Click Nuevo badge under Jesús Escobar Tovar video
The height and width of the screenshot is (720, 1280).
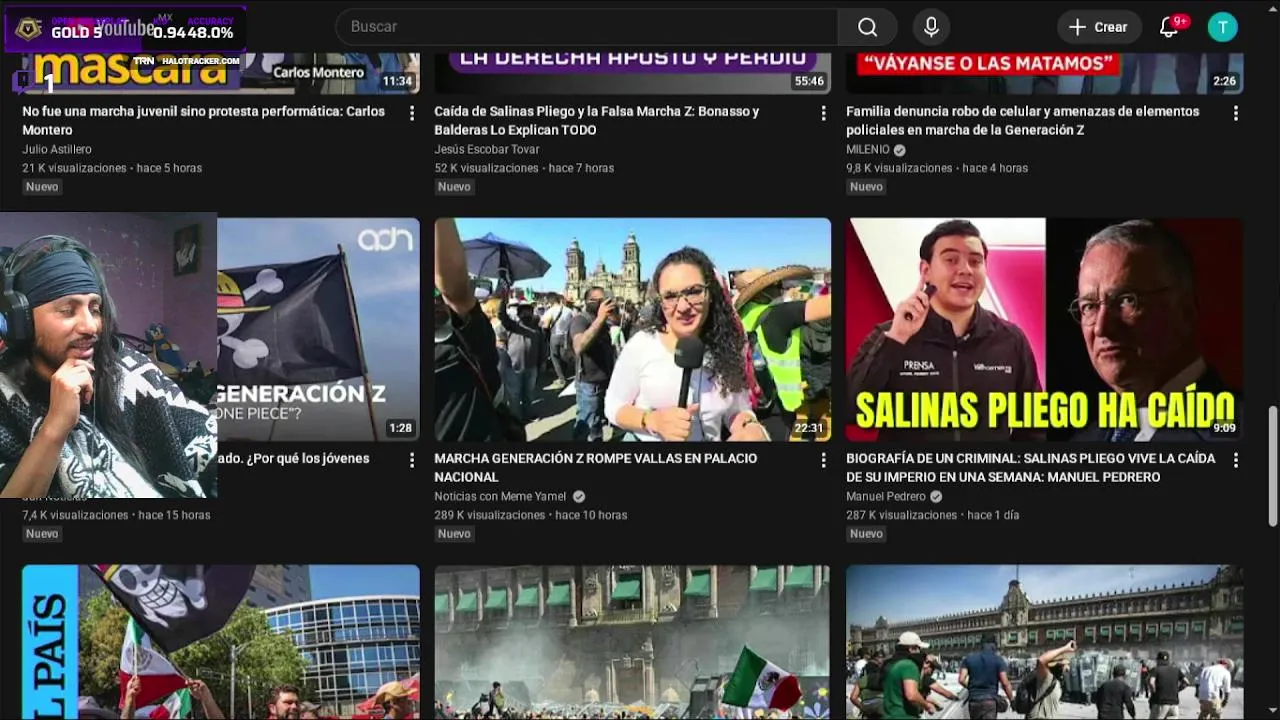tap(454, 187)
